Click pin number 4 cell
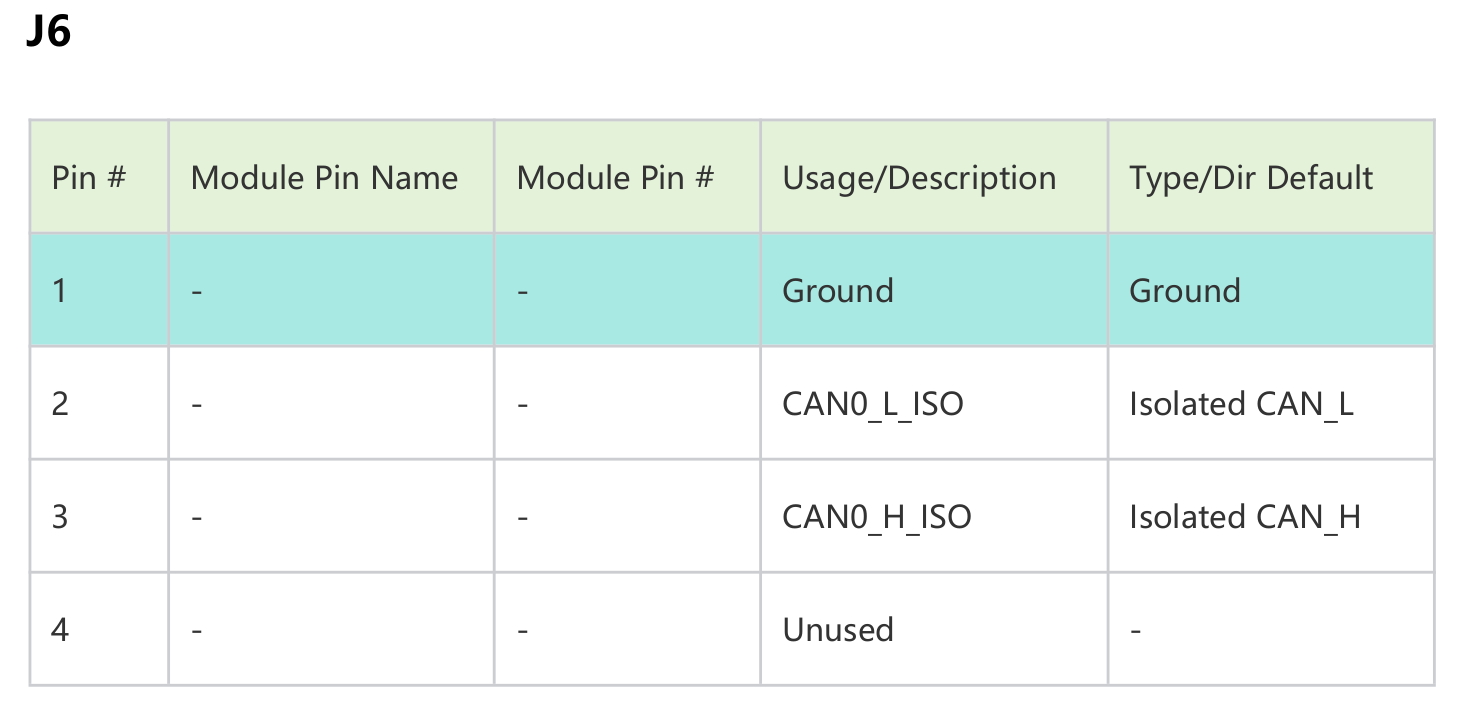Screen dimensions: 1469x716 coord(60,630)
